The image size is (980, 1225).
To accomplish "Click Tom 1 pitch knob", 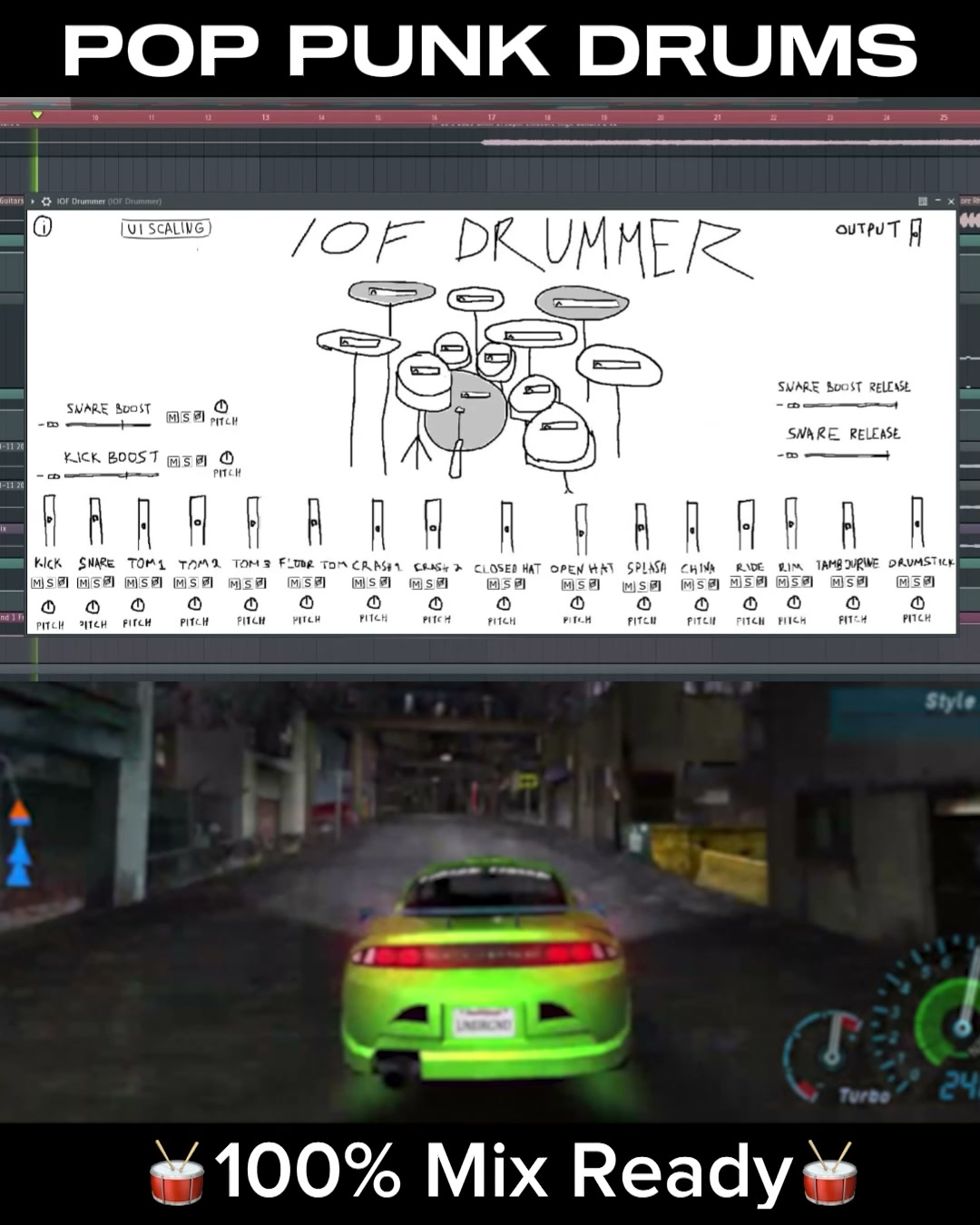I will (138, 605).
